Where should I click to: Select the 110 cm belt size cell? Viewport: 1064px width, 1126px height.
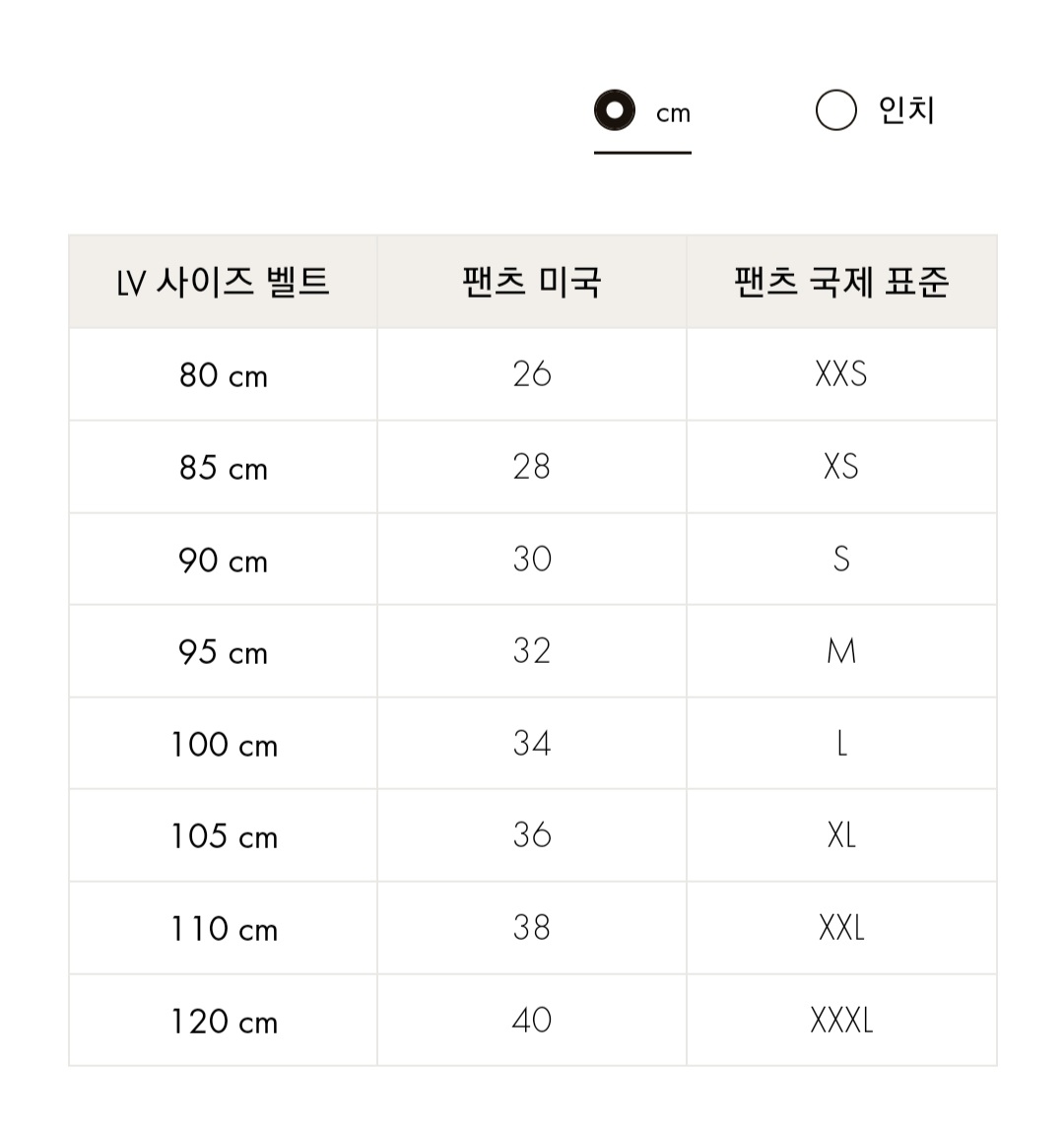pos(224,929)
